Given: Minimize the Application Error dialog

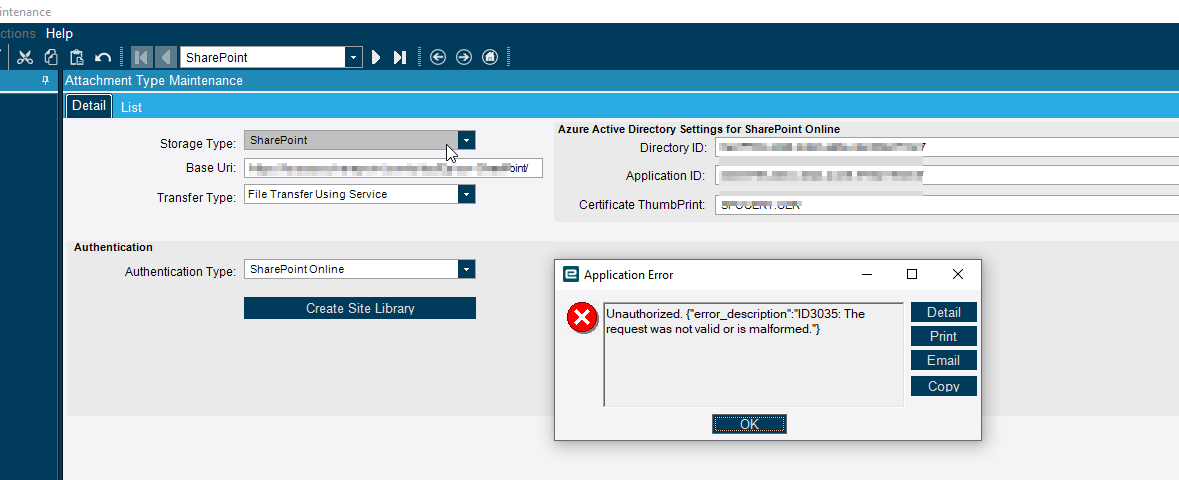Looking at the screenshot, I should click(866, 275).
